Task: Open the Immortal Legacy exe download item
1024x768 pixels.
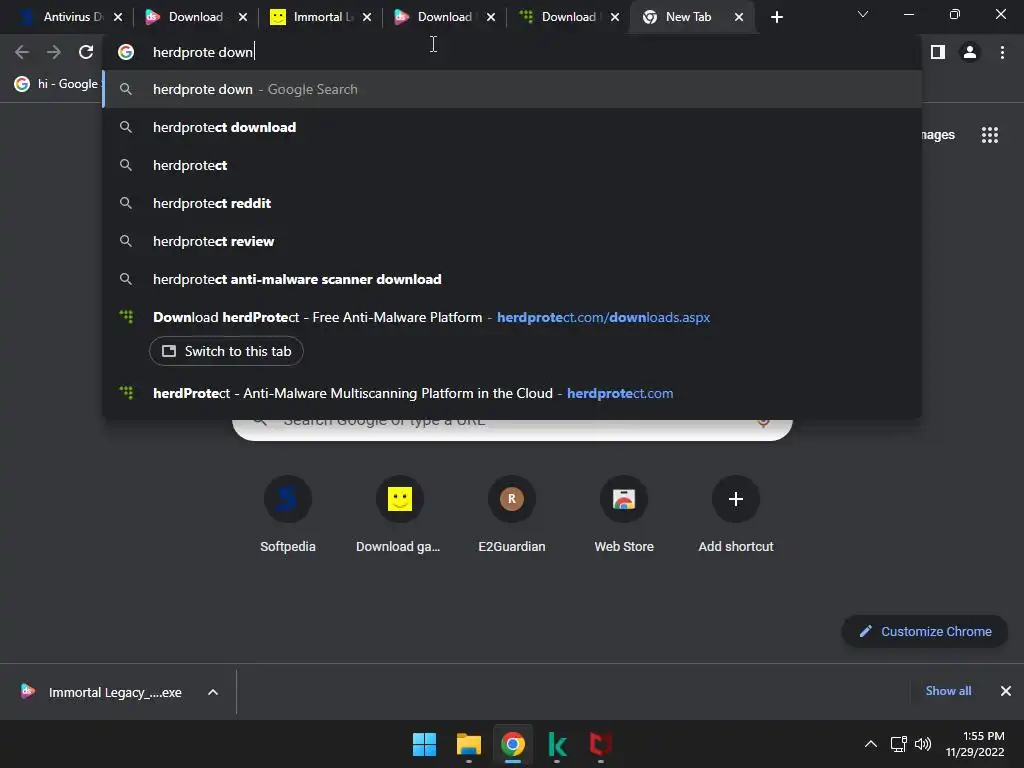Action: click(x=104, y=692)
